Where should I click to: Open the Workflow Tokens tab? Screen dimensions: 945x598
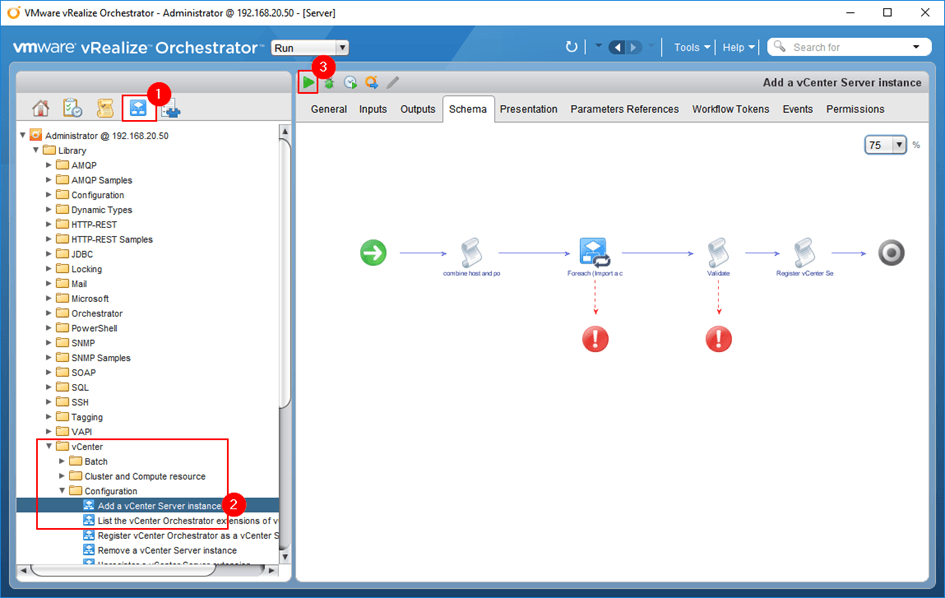[730, 109]
